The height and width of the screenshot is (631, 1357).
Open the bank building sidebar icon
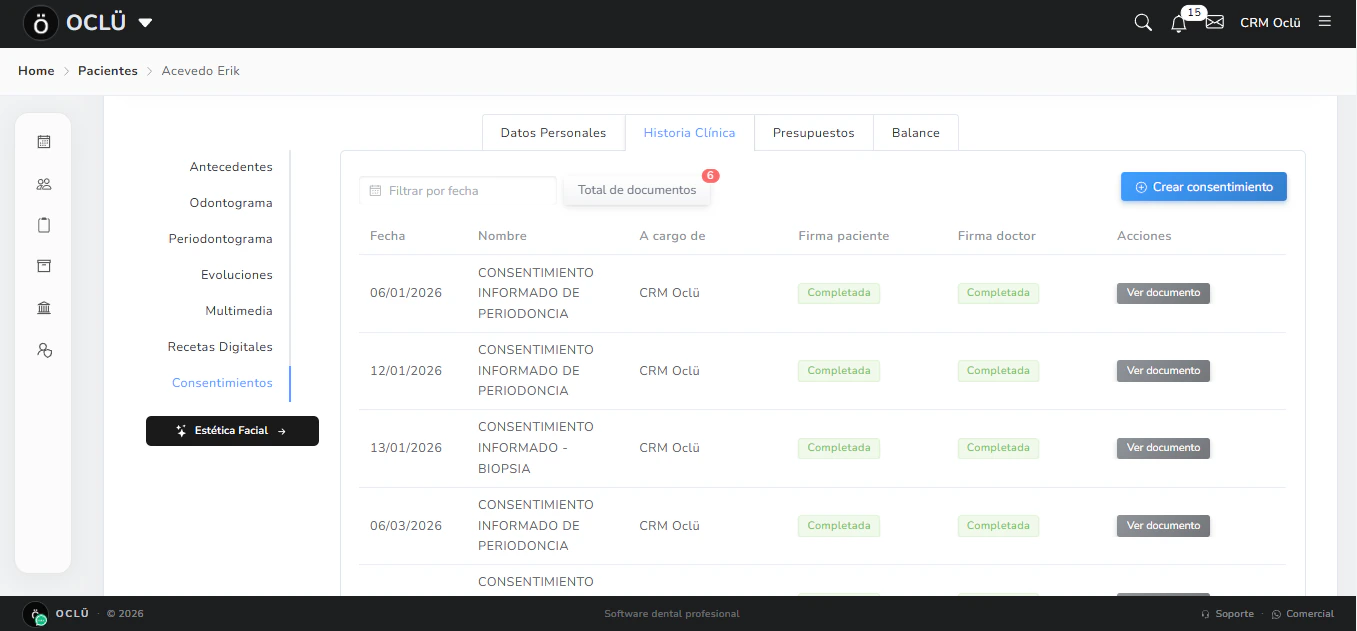(43, 308)
